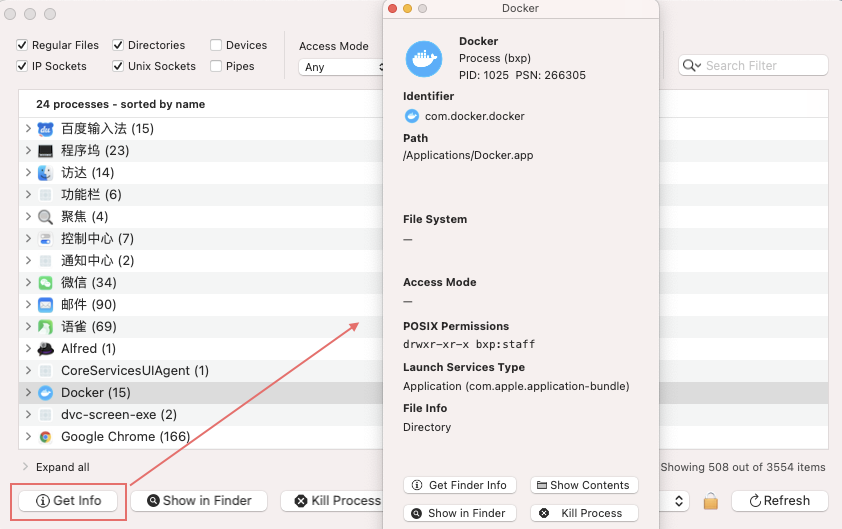Uncheck the Unix Sockets checkbox
This screenshot has height=529, width=842.
point(118,66)
